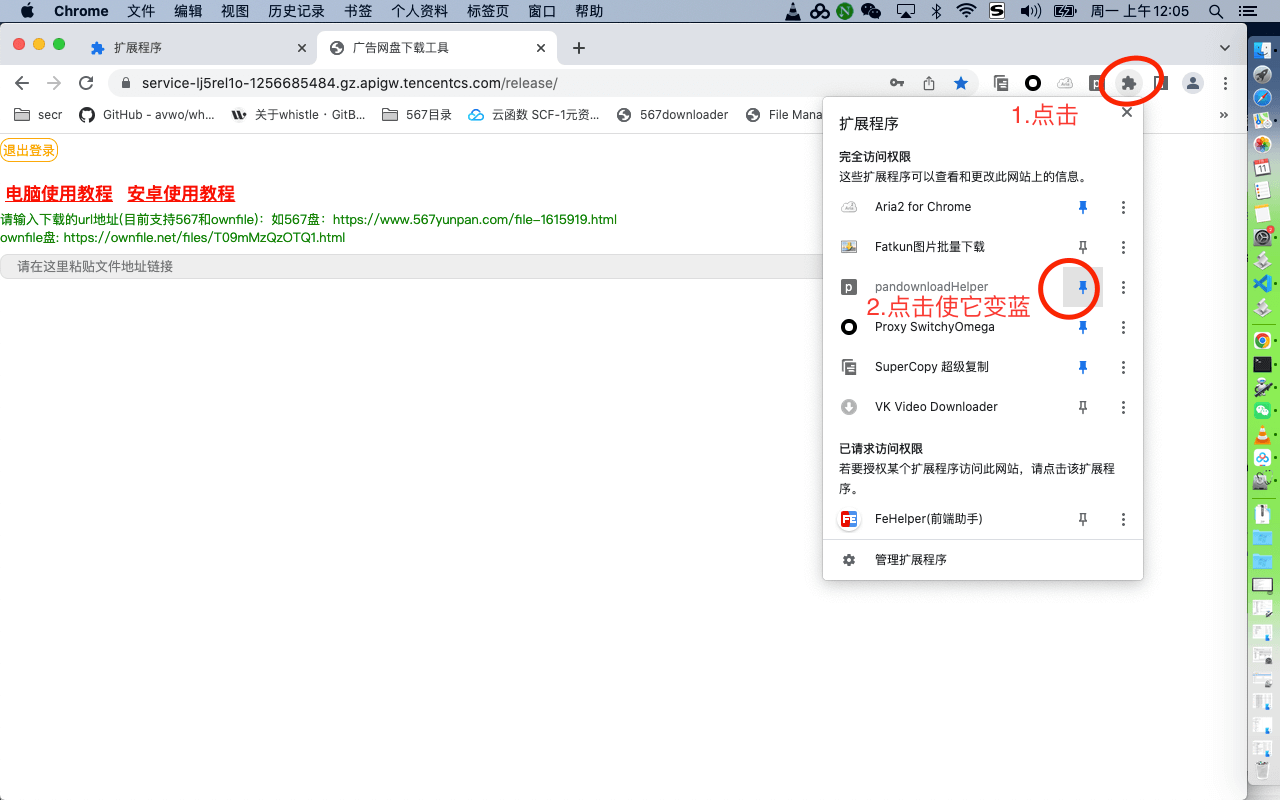Open the secr bookmark folder
The image size is (1280, 800).
point(38,115)
